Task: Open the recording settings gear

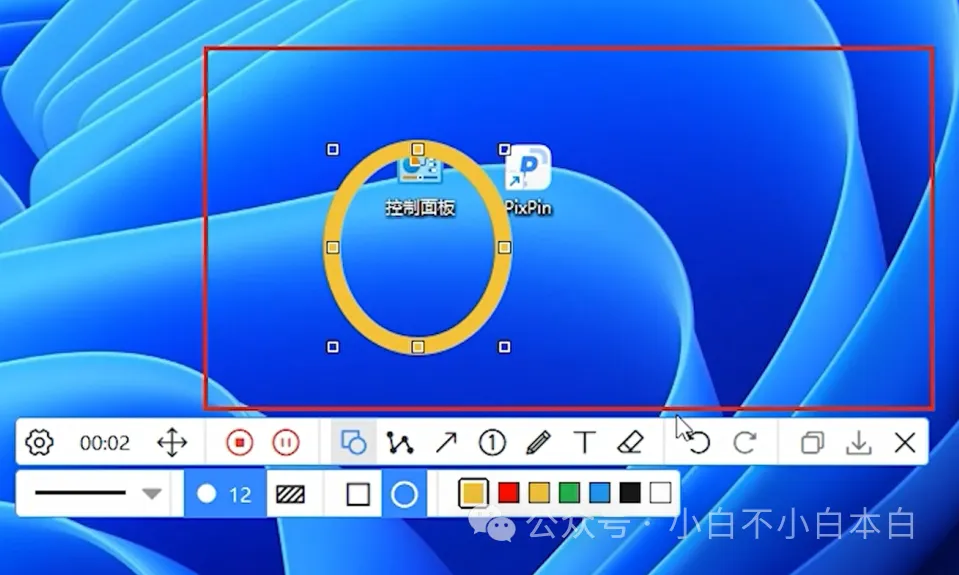Action: tap(39, 442)
